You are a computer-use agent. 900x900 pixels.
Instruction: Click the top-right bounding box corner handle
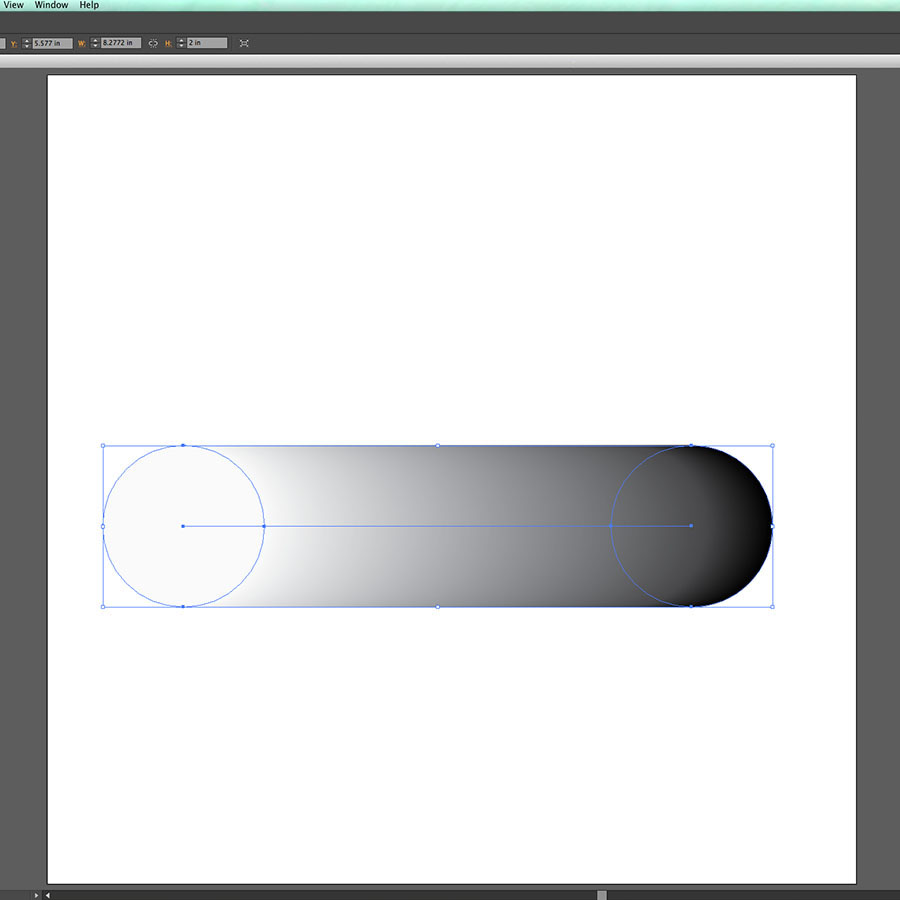pos(773,445)
